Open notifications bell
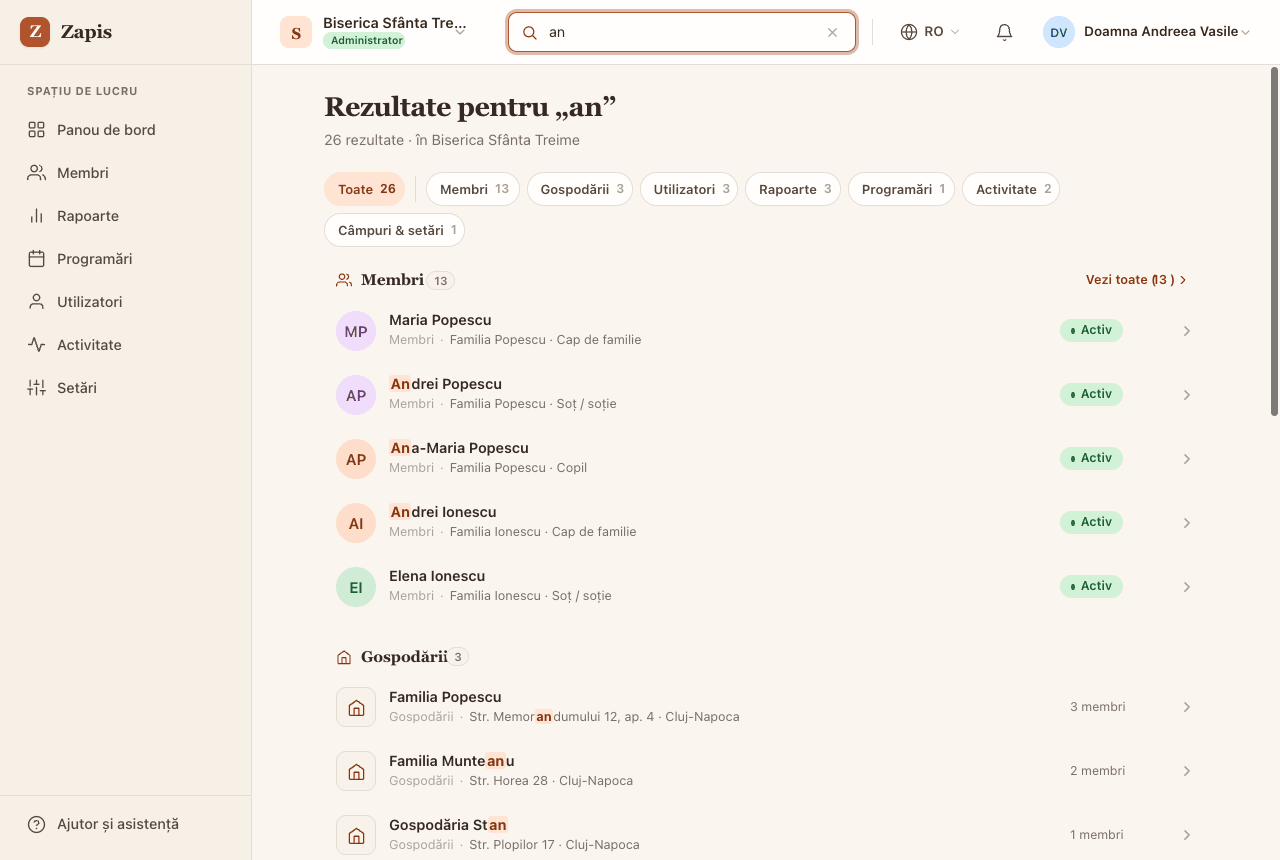The image size is (1280, 860). 1005,32
